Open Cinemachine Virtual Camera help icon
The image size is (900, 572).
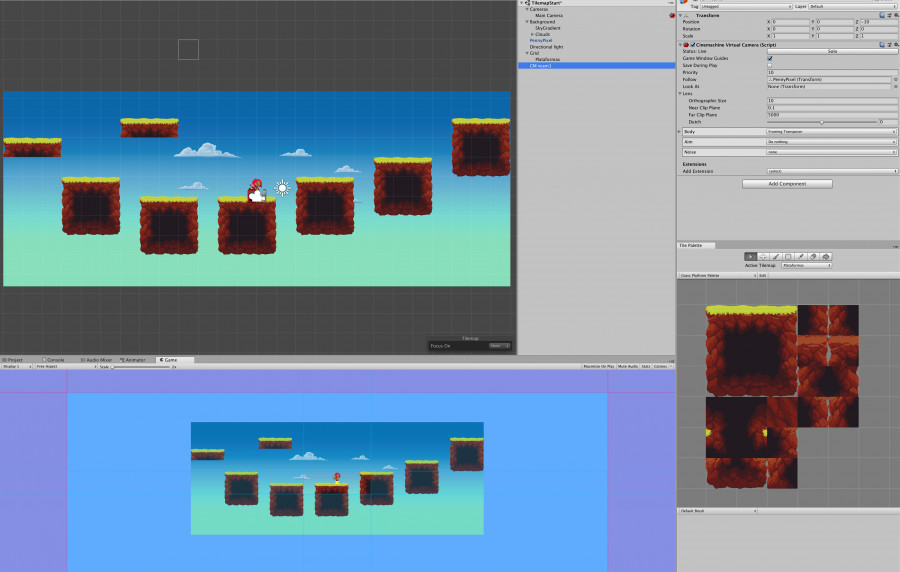pos(882,44)
